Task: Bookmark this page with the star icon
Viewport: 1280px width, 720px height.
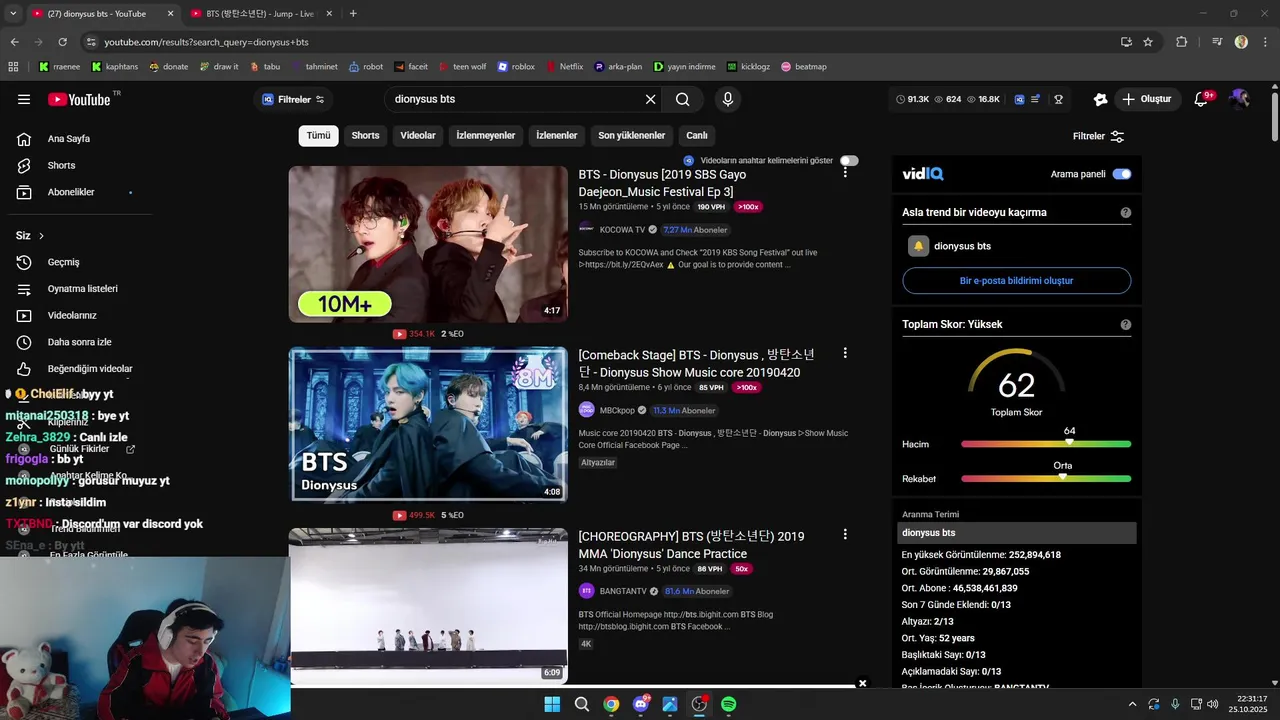Action: point(1148,42)
